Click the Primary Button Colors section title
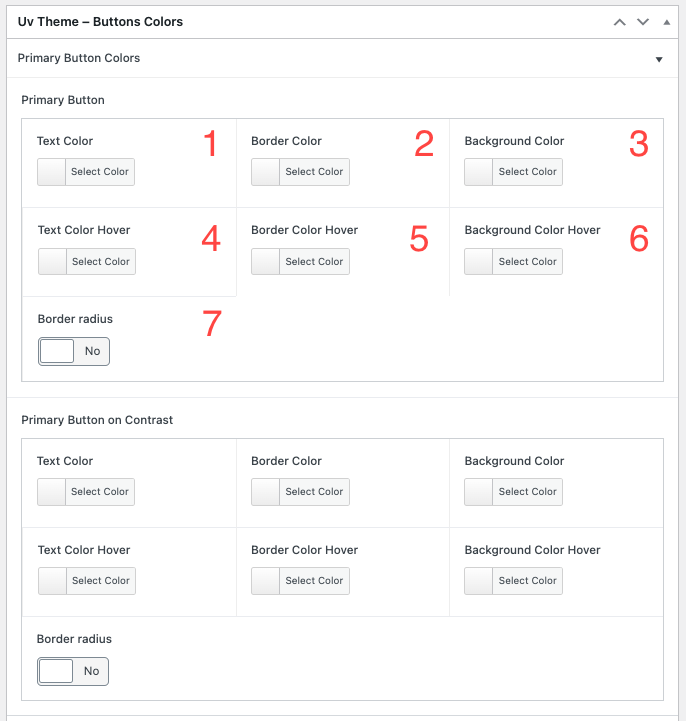686x721 pixels. (x=79, y=58)
